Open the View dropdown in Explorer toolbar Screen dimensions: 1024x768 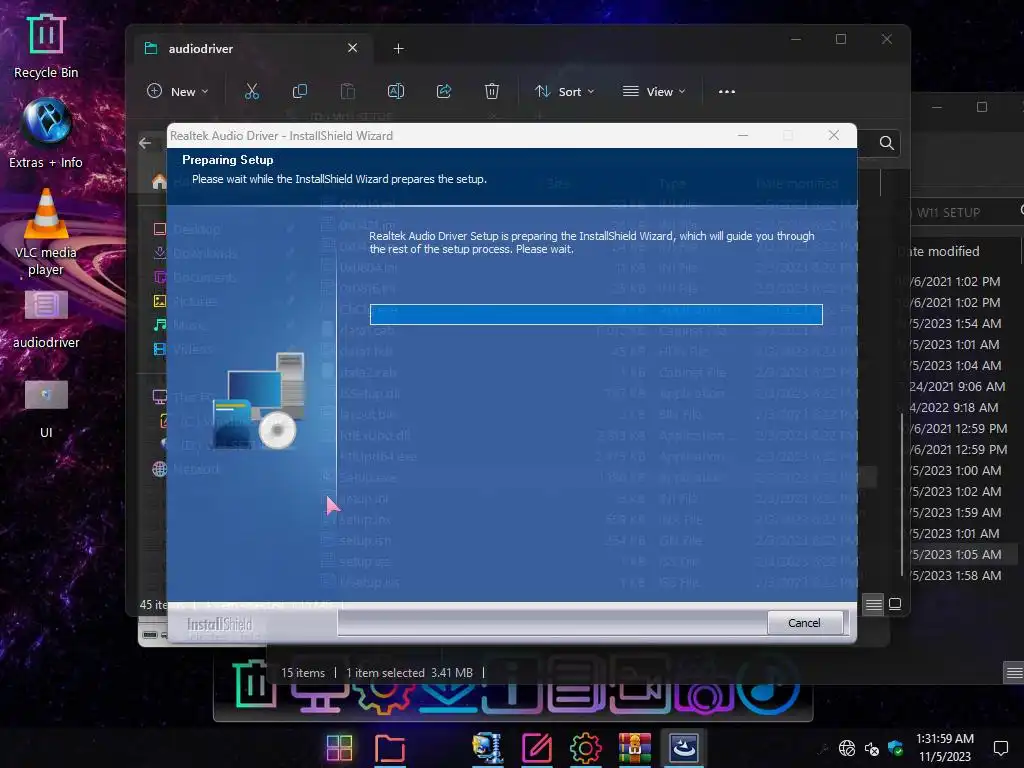pos(654,91)
